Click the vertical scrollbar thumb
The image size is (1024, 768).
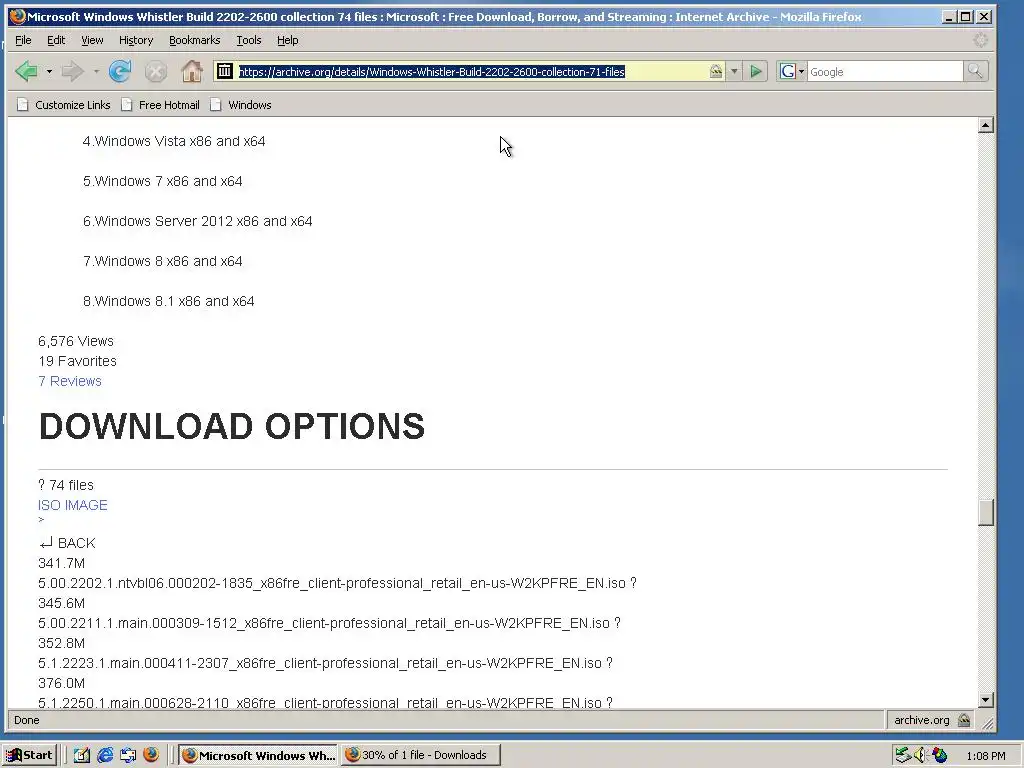coord(986,512)
